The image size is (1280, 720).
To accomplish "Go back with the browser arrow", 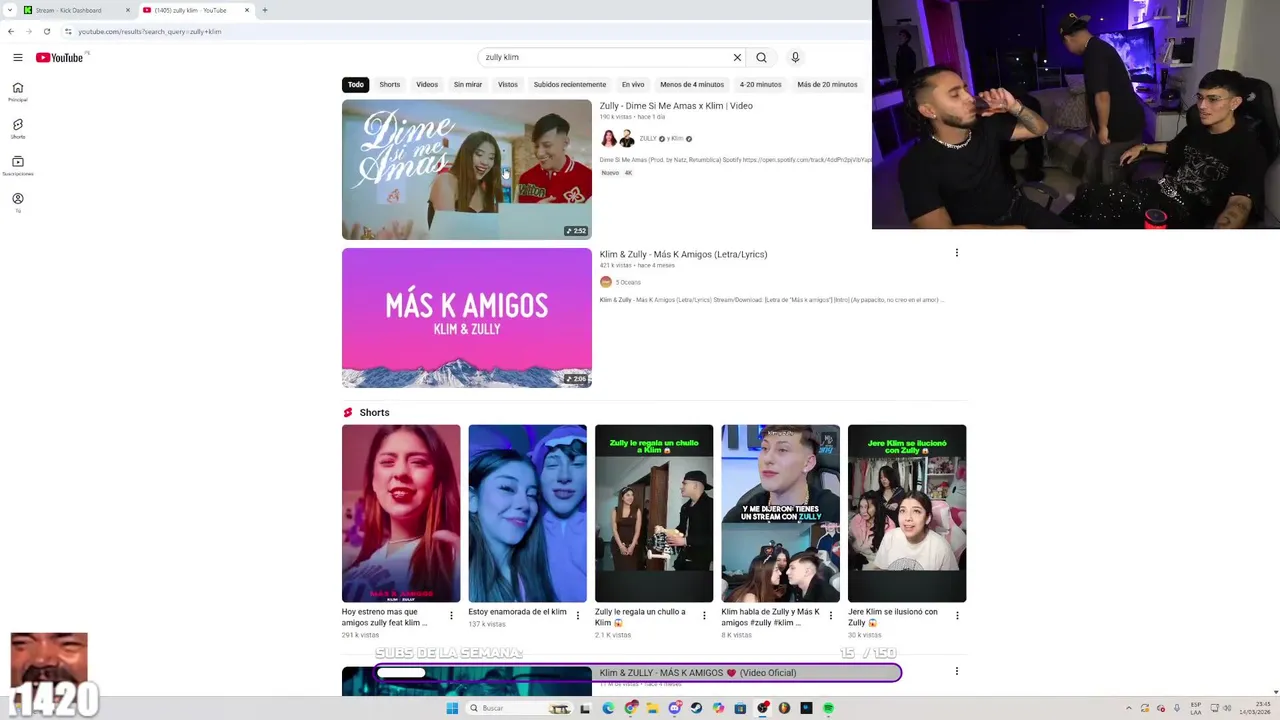I will [11, 31].
